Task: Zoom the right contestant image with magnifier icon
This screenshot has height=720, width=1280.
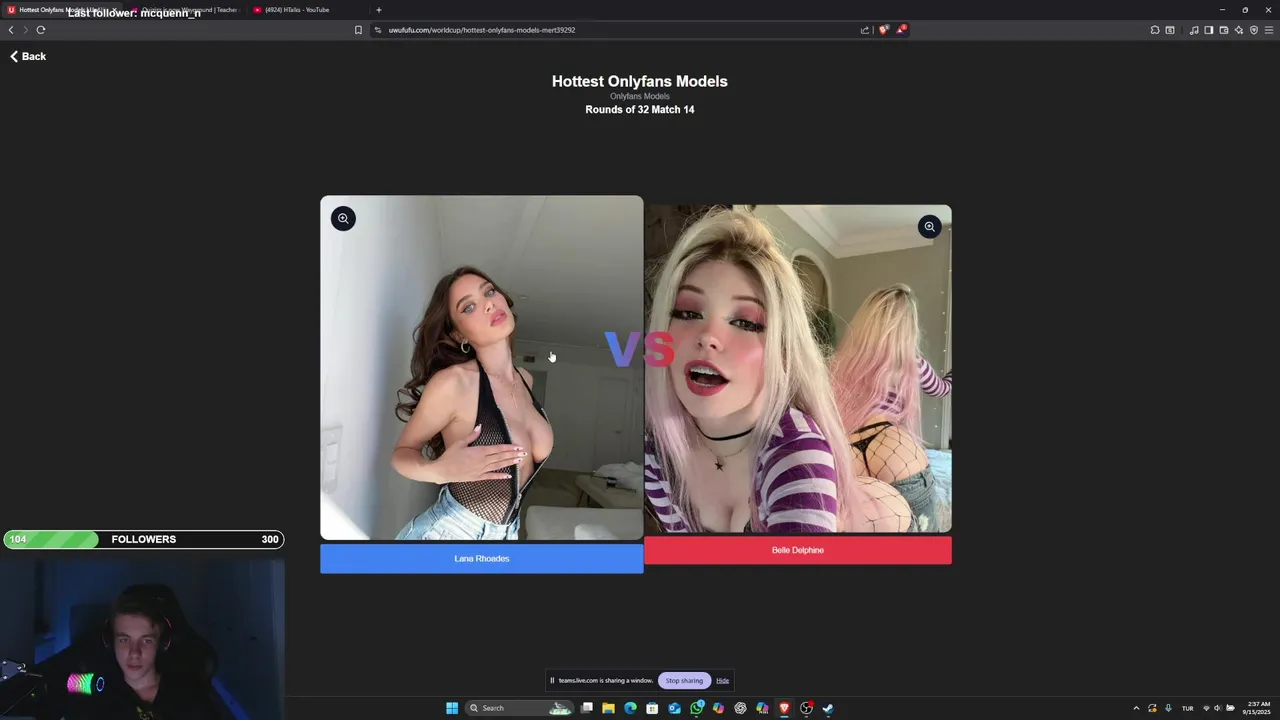Action: pos(930,227)
